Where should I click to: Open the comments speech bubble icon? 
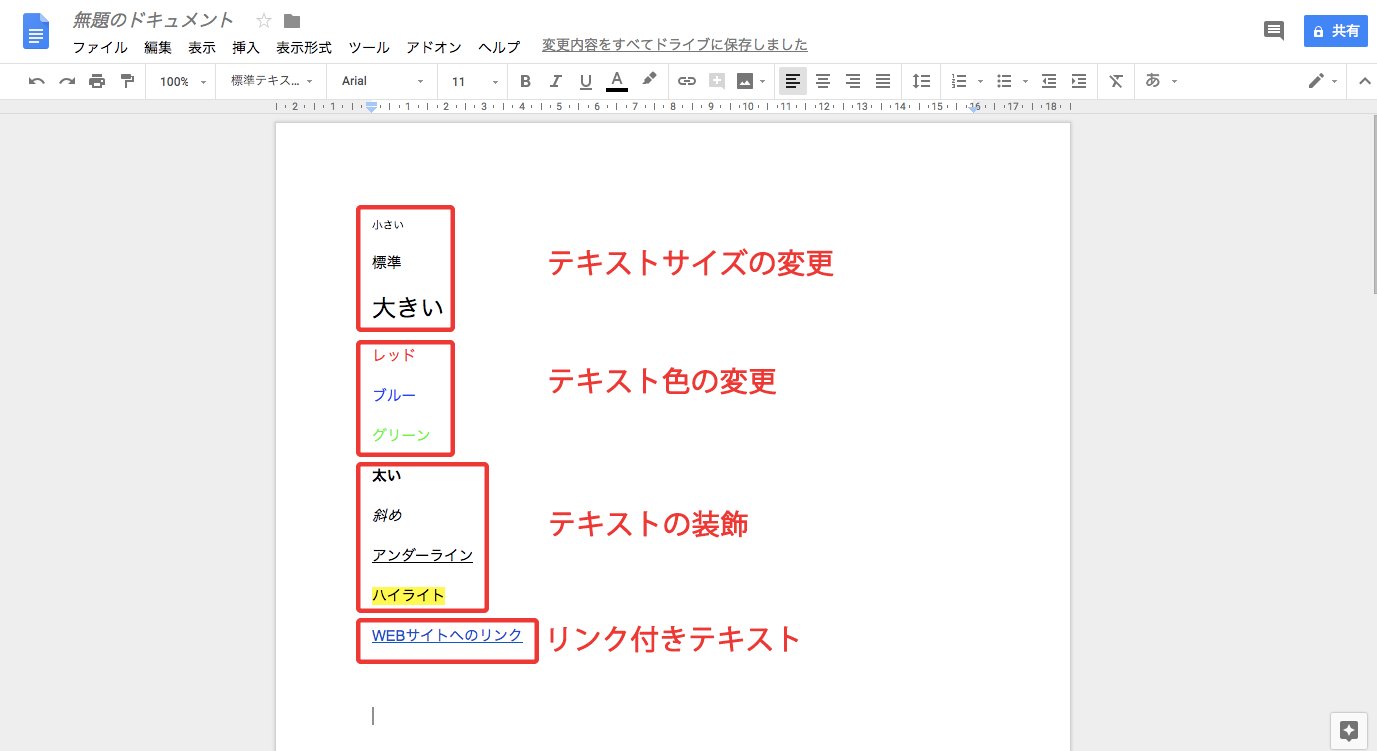[x=1273, y=31]
